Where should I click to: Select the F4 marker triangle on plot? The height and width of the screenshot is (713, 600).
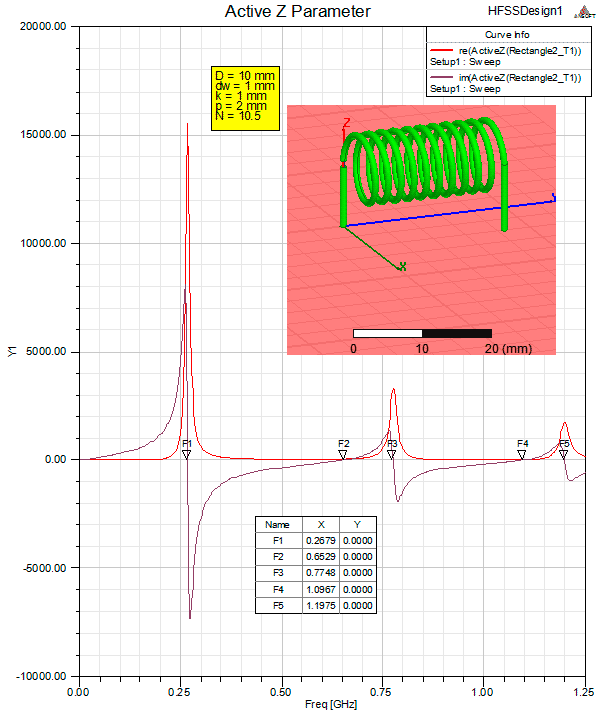click(522, 454)
